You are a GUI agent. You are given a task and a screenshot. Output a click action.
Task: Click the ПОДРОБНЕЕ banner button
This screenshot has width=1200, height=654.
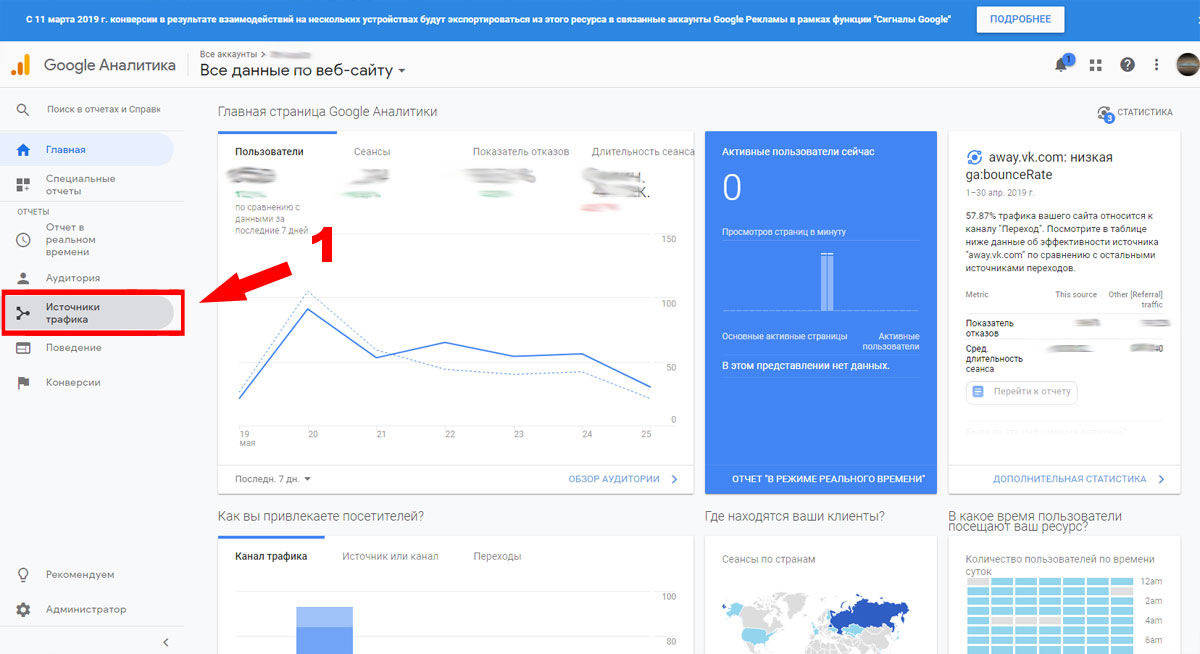1020,20
